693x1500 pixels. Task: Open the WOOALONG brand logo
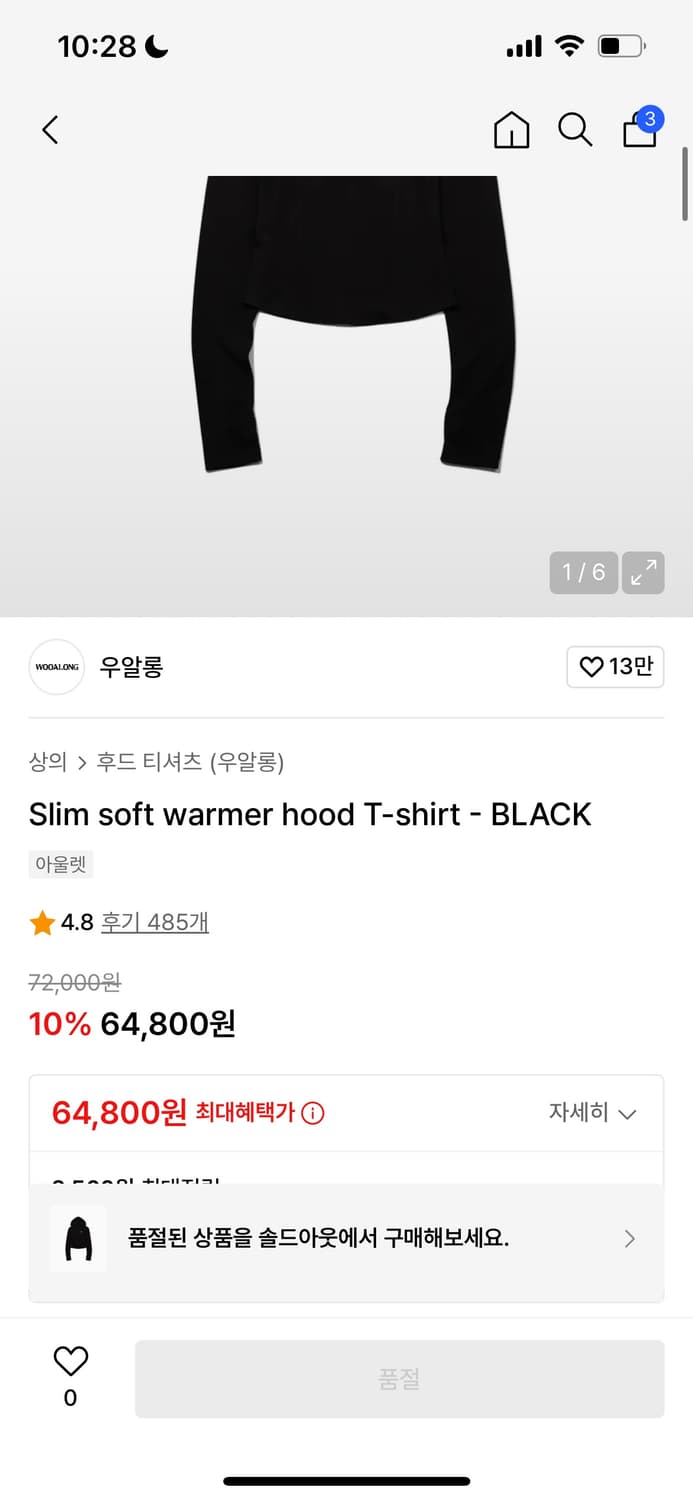click(56, 667)
